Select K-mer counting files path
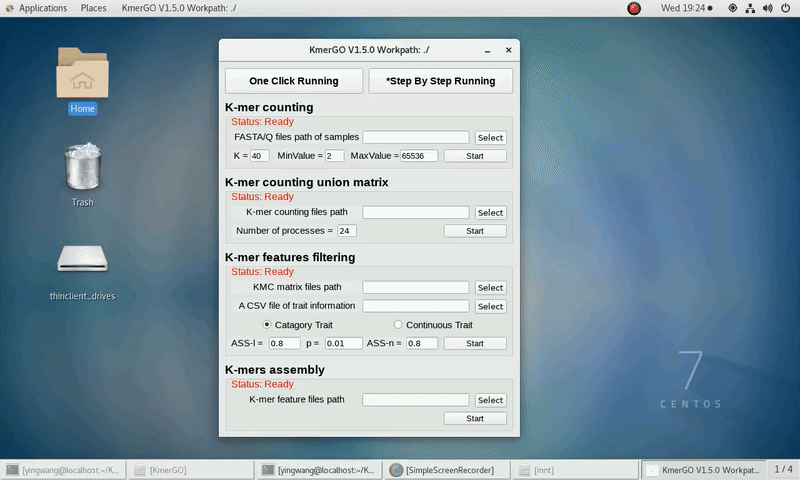The height and width of the screenshot is (480, 800). [490, 213]
